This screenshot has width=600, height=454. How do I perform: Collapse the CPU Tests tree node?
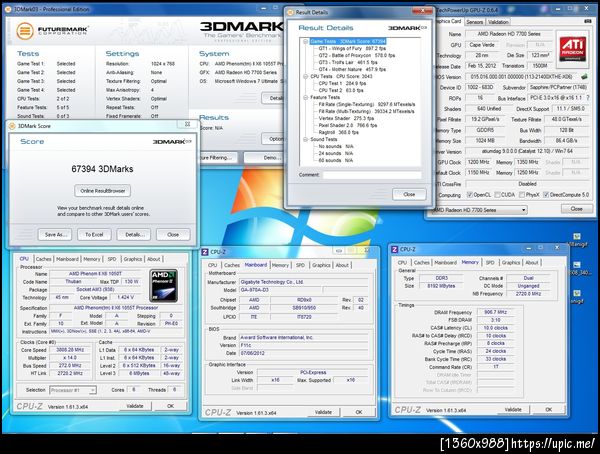[x=305, y=77]
